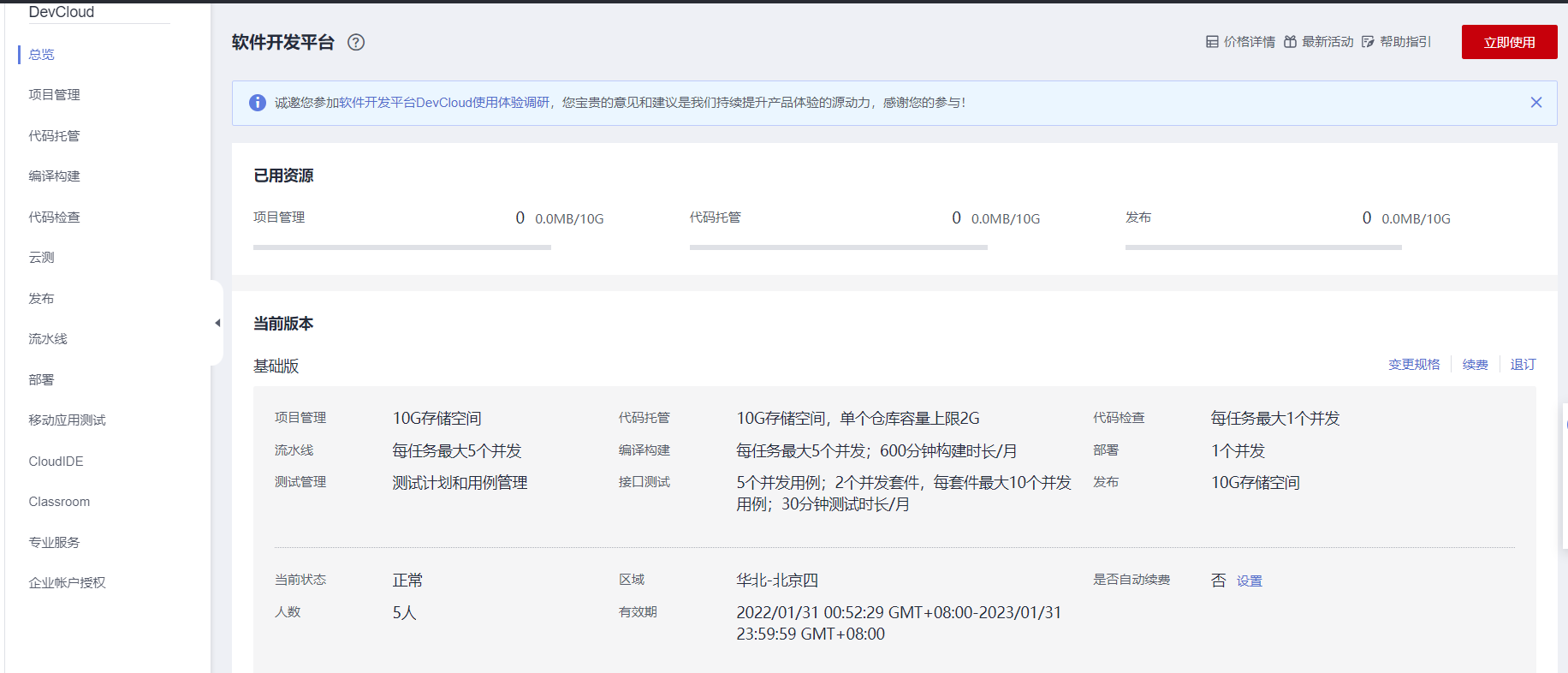Open 发布 in the sidebar
Viewport: 1568px width, 673px height.
pos(41,298)
